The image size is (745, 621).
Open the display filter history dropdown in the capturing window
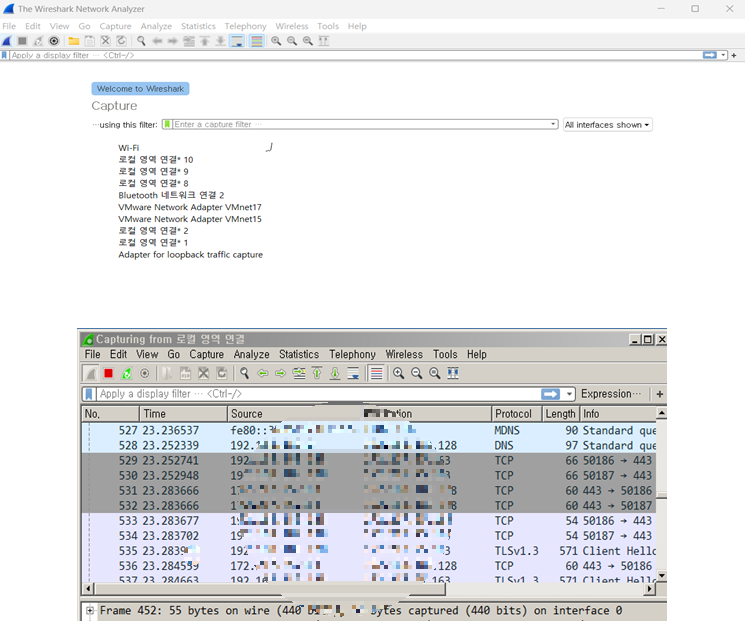[569, 394]
